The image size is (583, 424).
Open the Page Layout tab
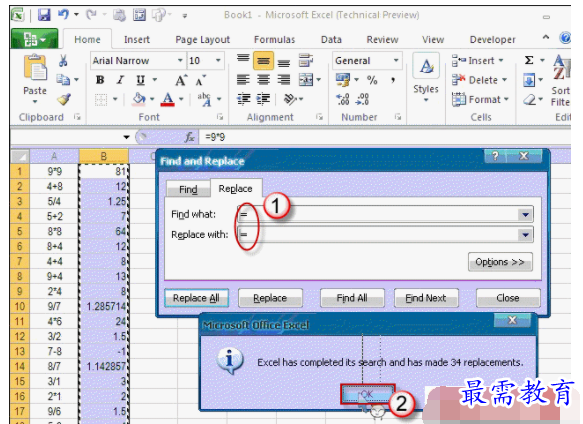coord(203,39)
